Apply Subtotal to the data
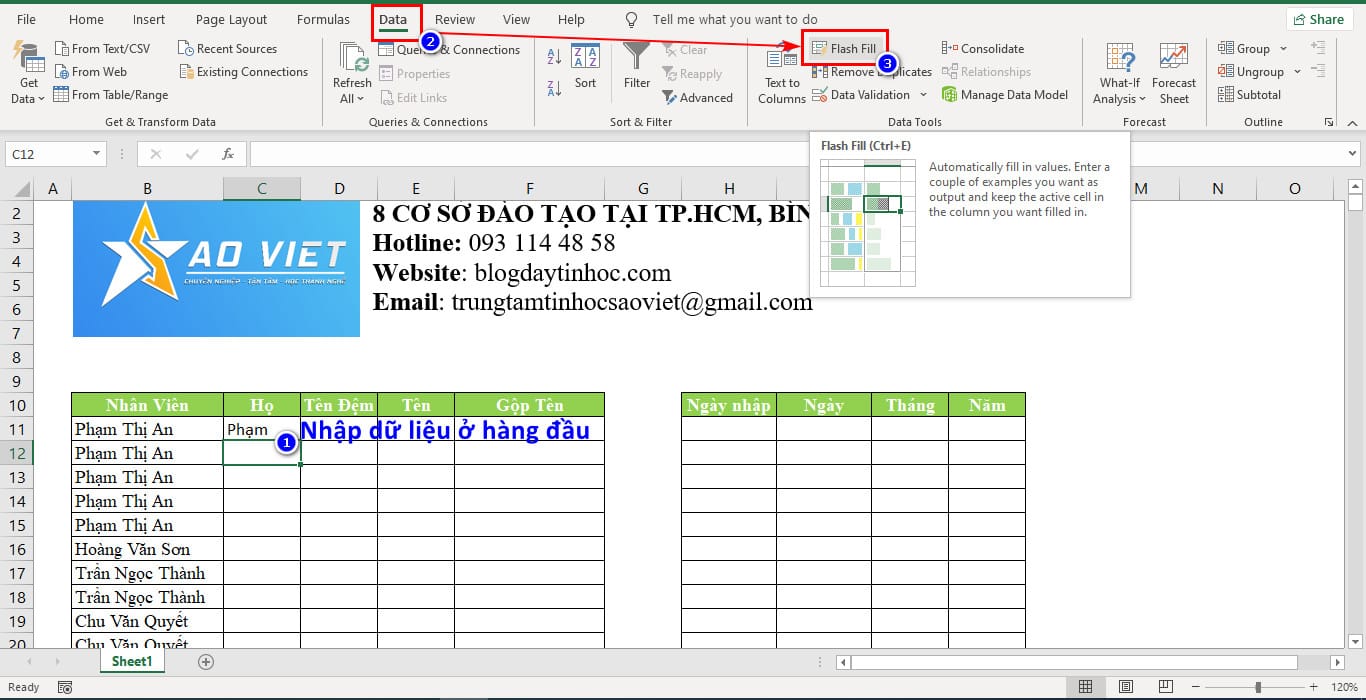Viewport: 1366px width, 700px height. tap(1250, 94)
